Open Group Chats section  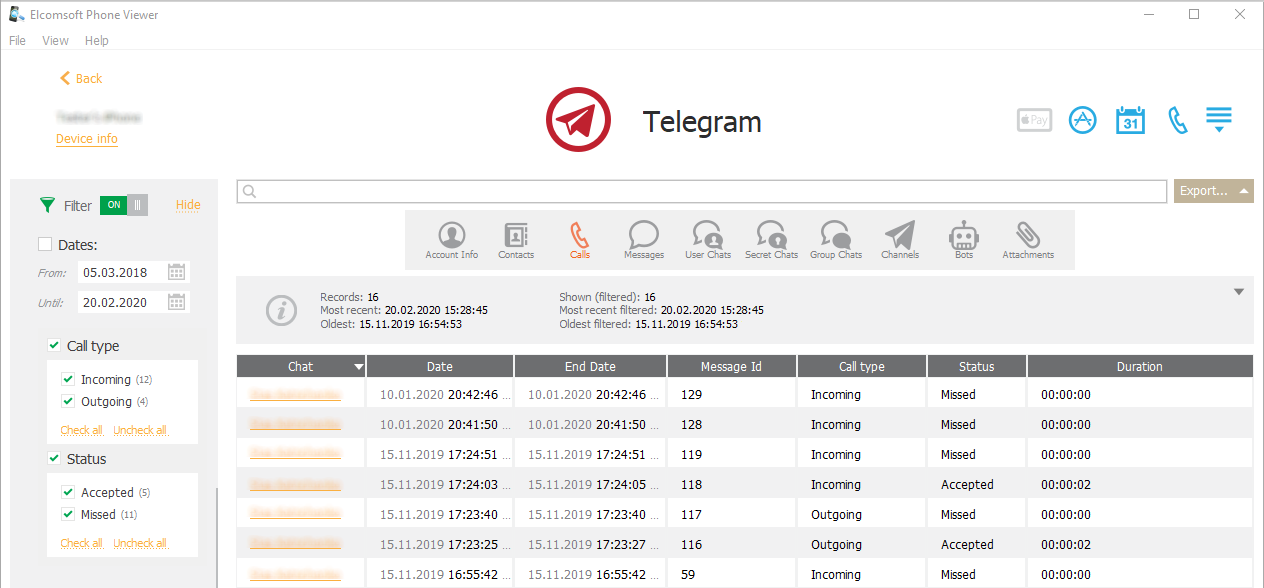(835, 240)
